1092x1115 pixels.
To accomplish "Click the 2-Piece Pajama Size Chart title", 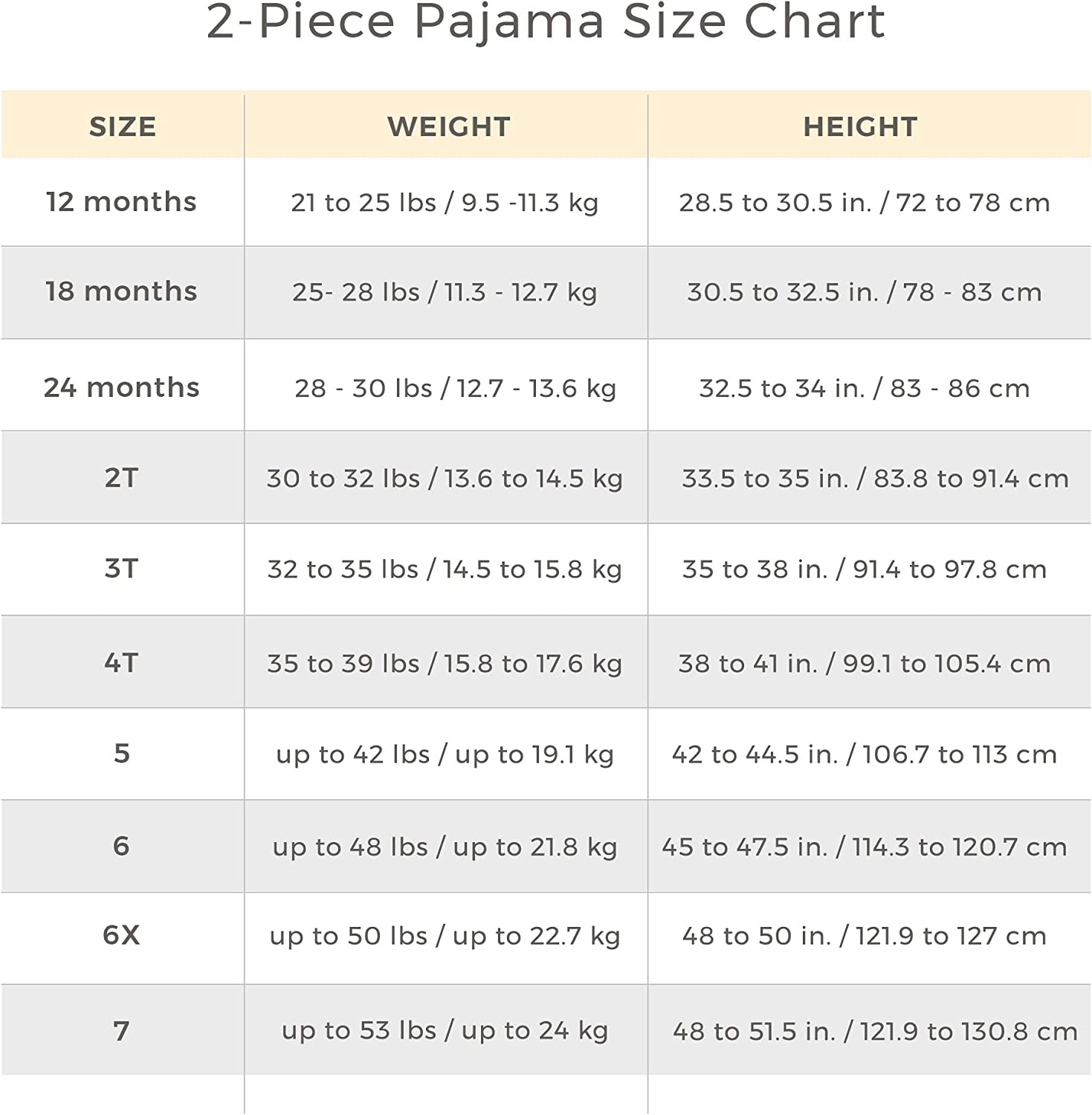I will coord(546,22).
